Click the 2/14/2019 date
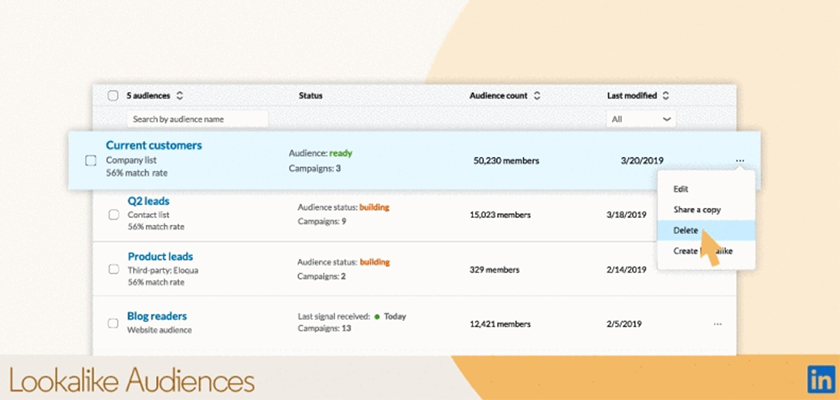This screenshot has width=840, height=400. (626, 270)
